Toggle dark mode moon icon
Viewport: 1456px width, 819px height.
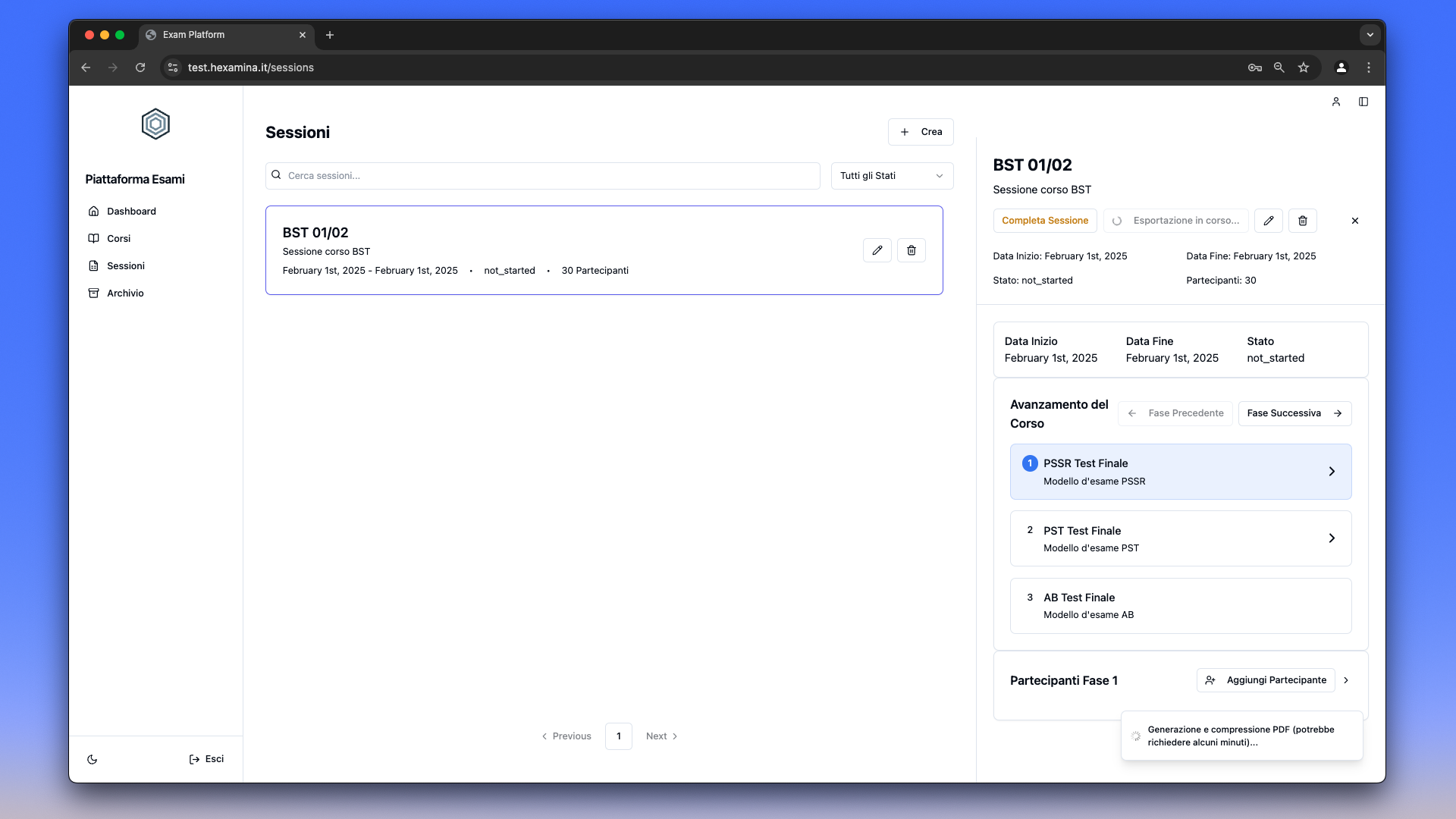click(x=93, y=759)
